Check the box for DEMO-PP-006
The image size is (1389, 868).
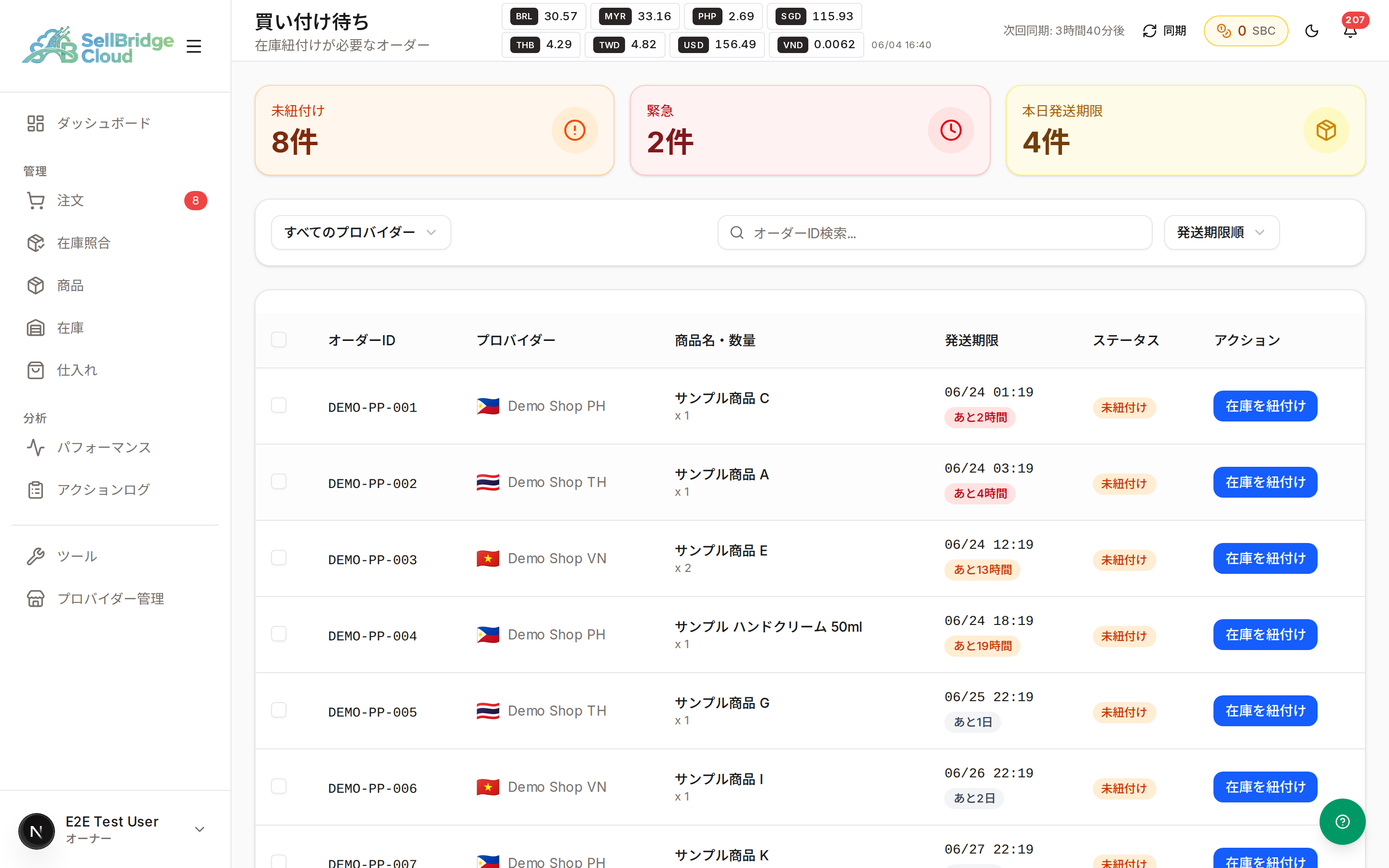[x=279, y=786]
